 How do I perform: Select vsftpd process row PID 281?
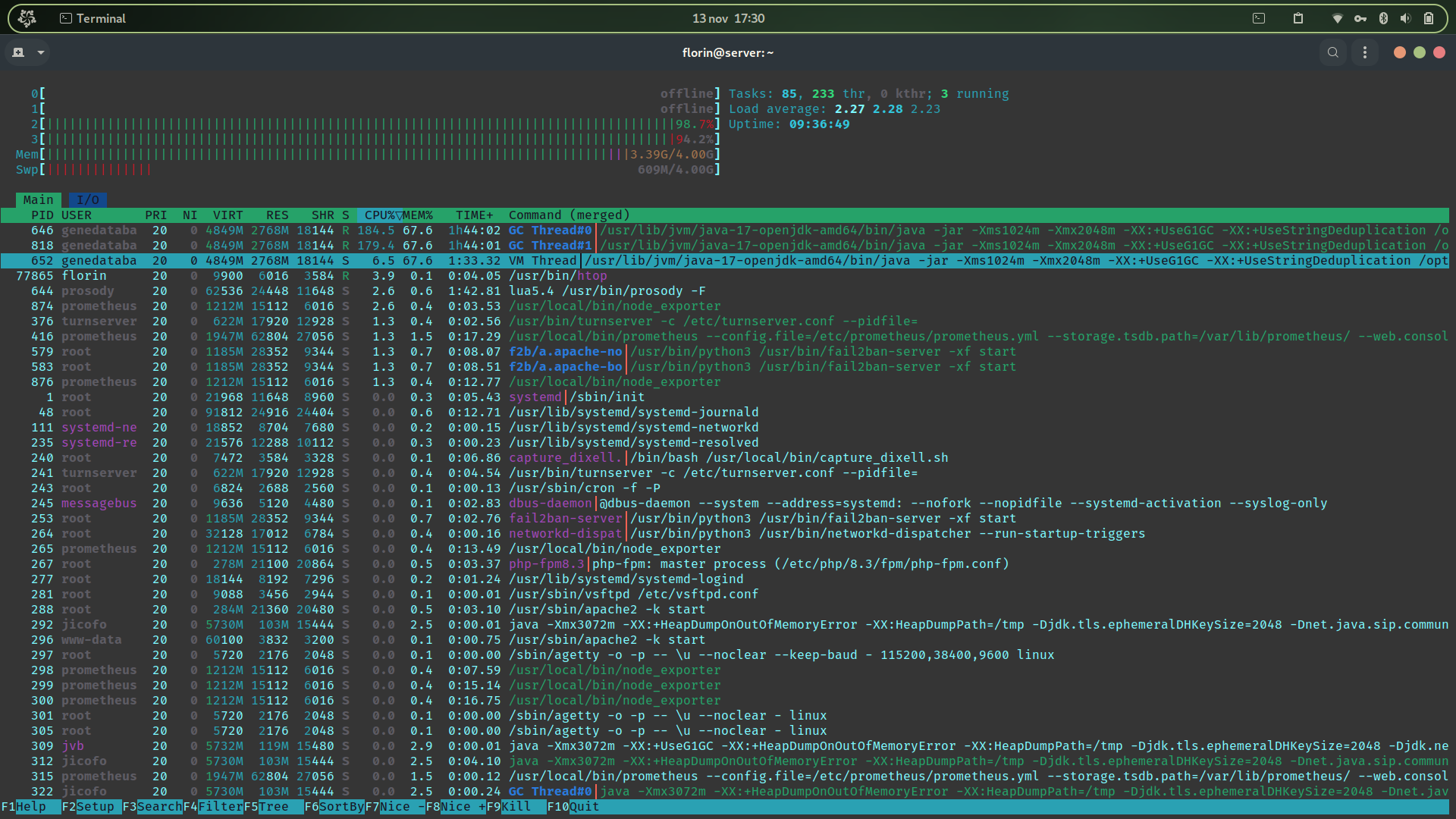(725, 595)
